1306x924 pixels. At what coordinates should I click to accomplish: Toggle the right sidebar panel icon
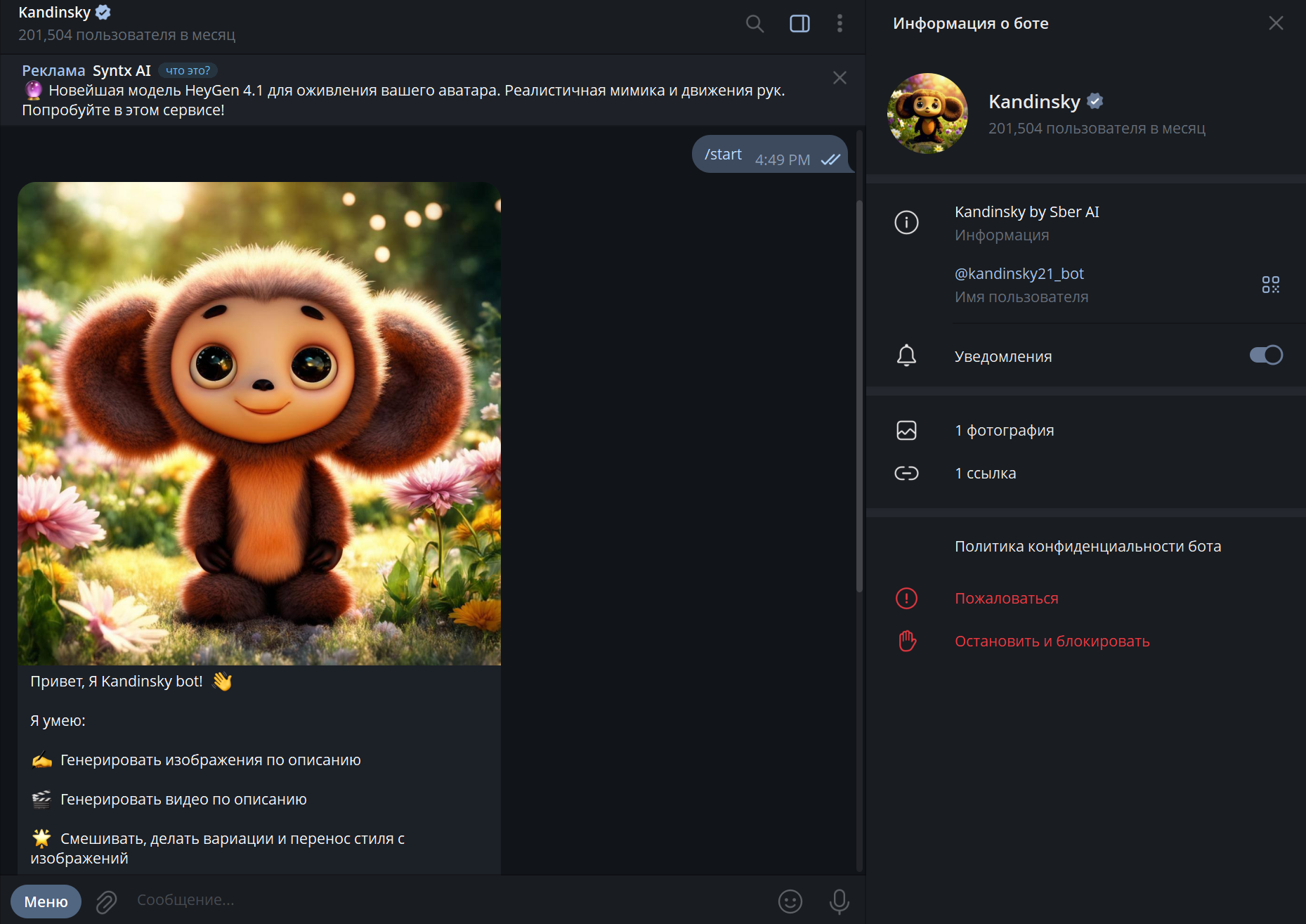[x=799, y=24]
